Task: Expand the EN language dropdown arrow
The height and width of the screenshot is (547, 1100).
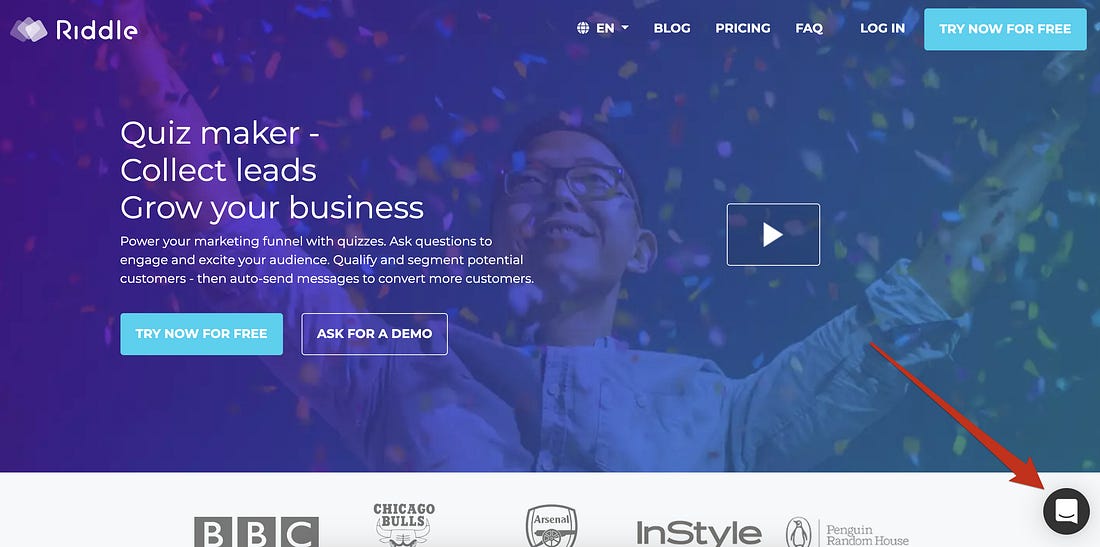Action: tap(625, 28)
